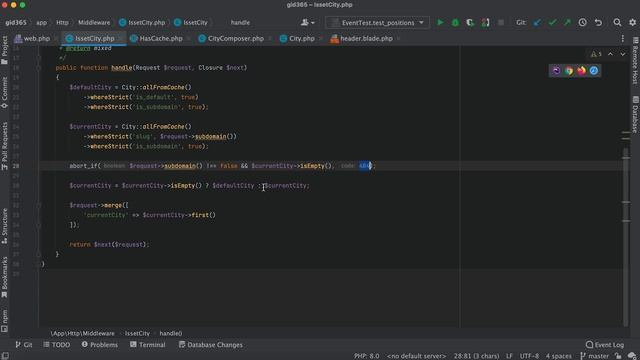Open the code-with-me user dropdown
This screenshot has width=640, height=360.
point(308,22)
